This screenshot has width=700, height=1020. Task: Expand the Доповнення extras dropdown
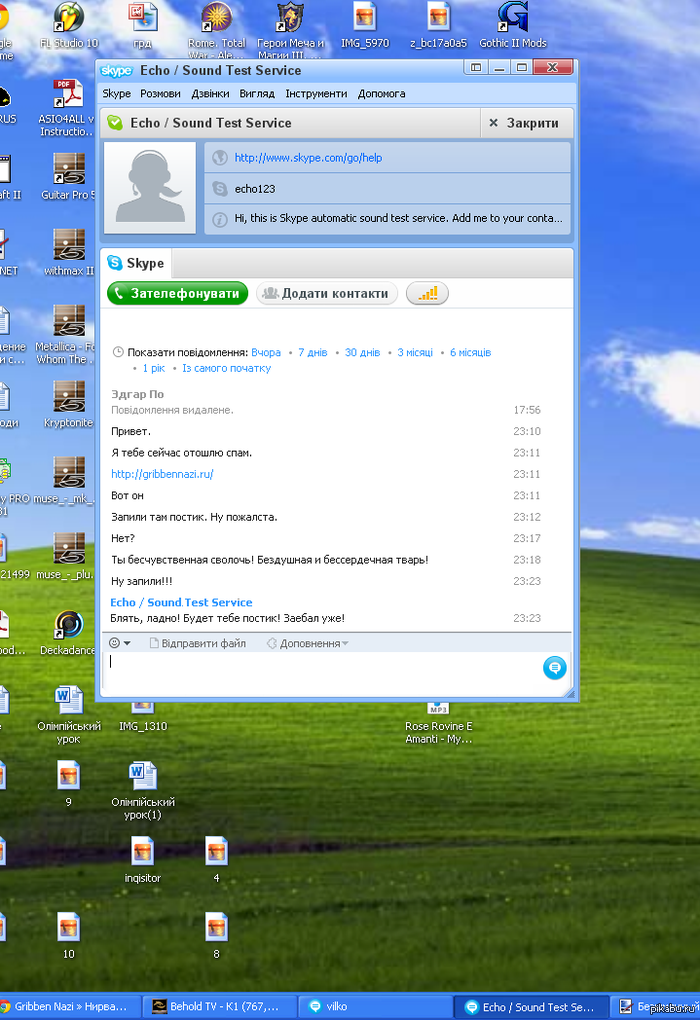pyautogui.click(x=308, y=643)
